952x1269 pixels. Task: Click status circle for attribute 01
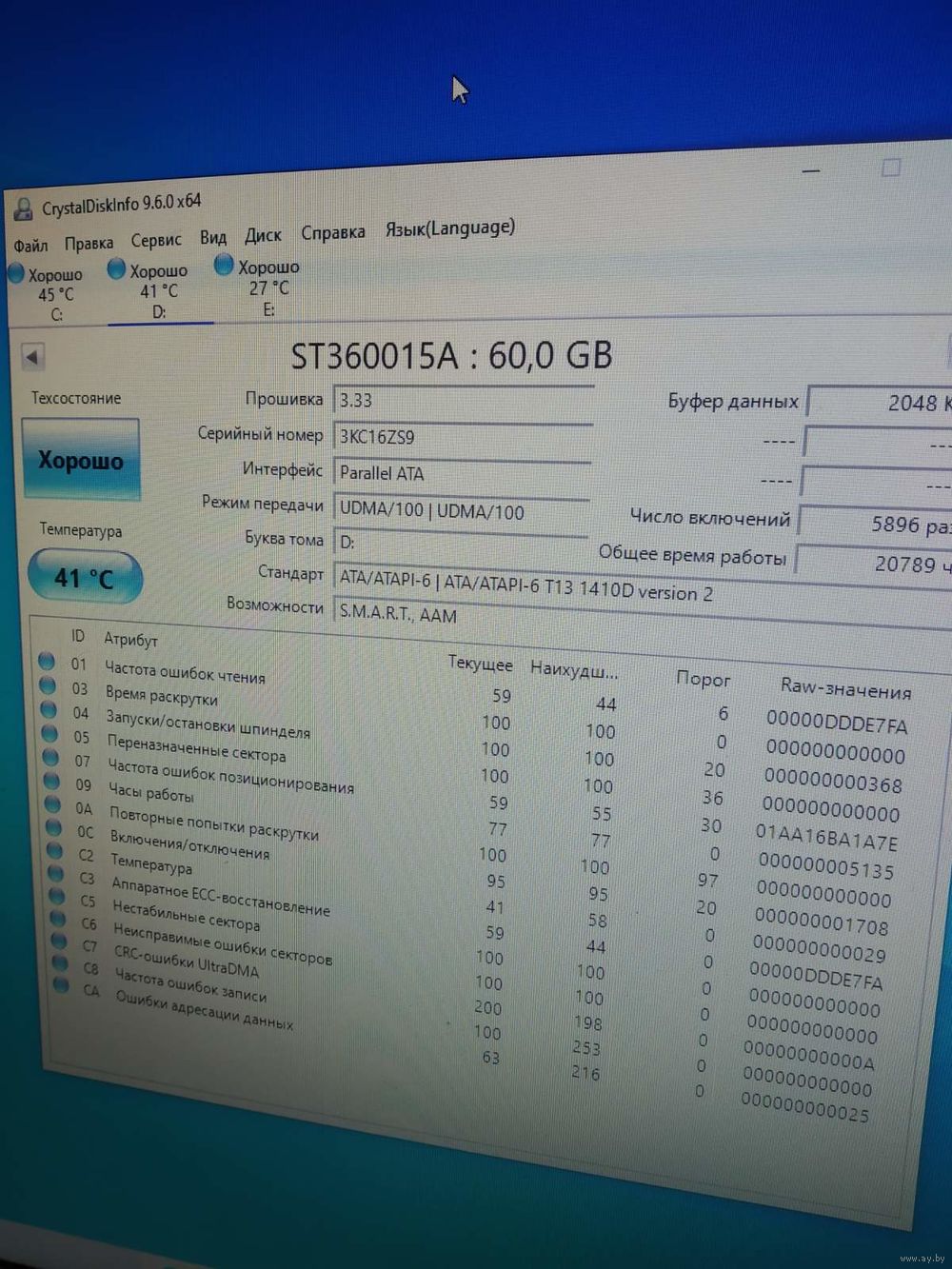(46, 660)
